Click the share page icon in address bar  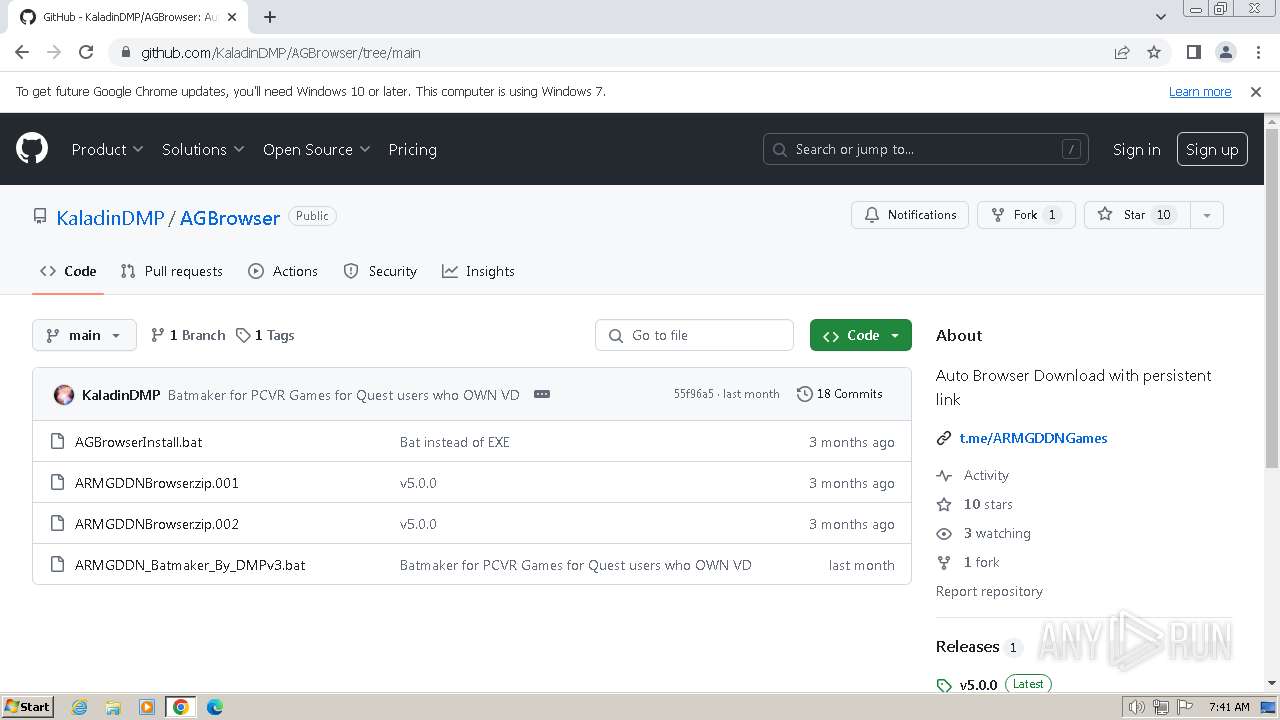[1122, 52]
